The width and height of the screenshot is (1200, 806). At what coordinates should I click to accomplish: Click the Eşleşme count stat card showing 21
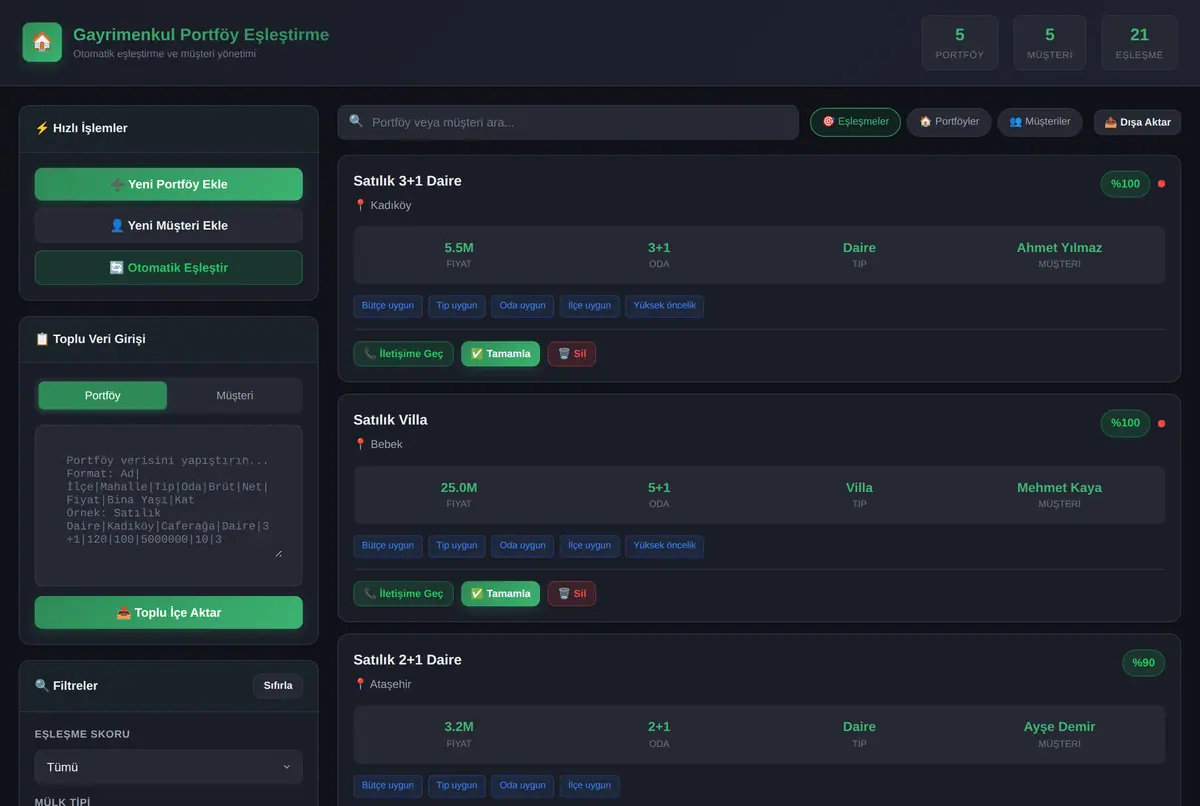point(1139,43)
